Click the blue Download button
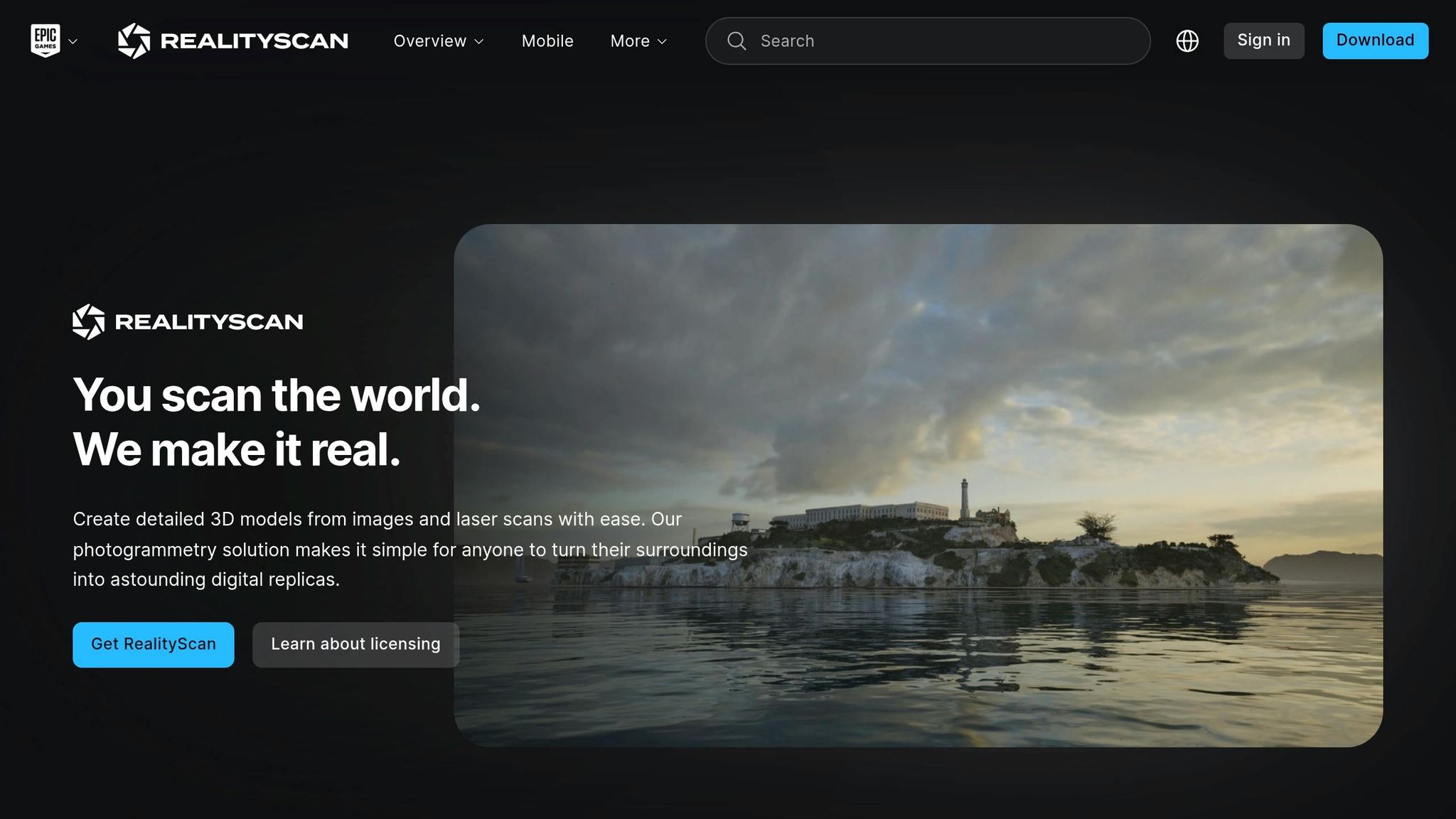1456x819 pixels. [1374, 41]
